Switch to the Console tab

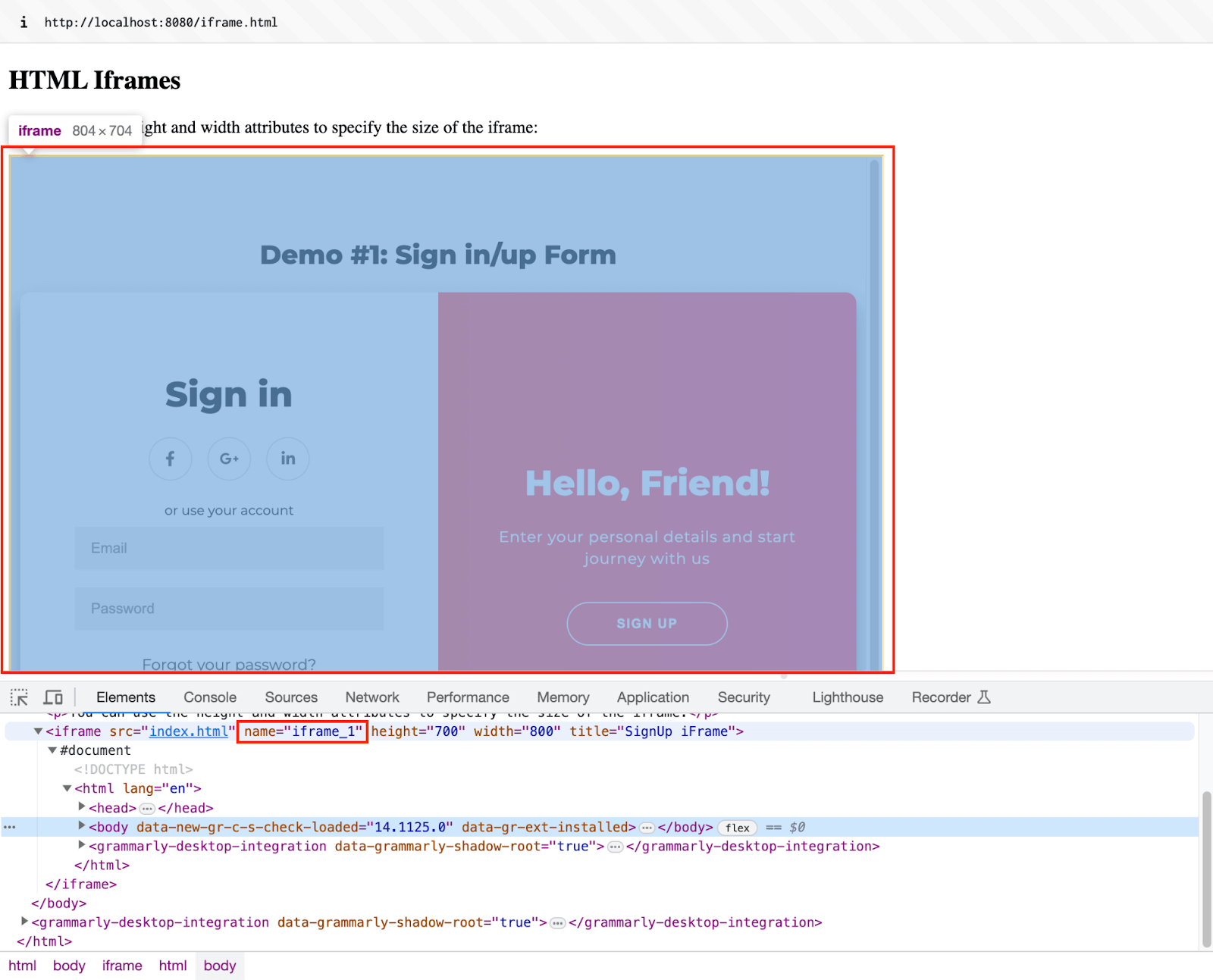pyautogui.click(x=209, y=697)
